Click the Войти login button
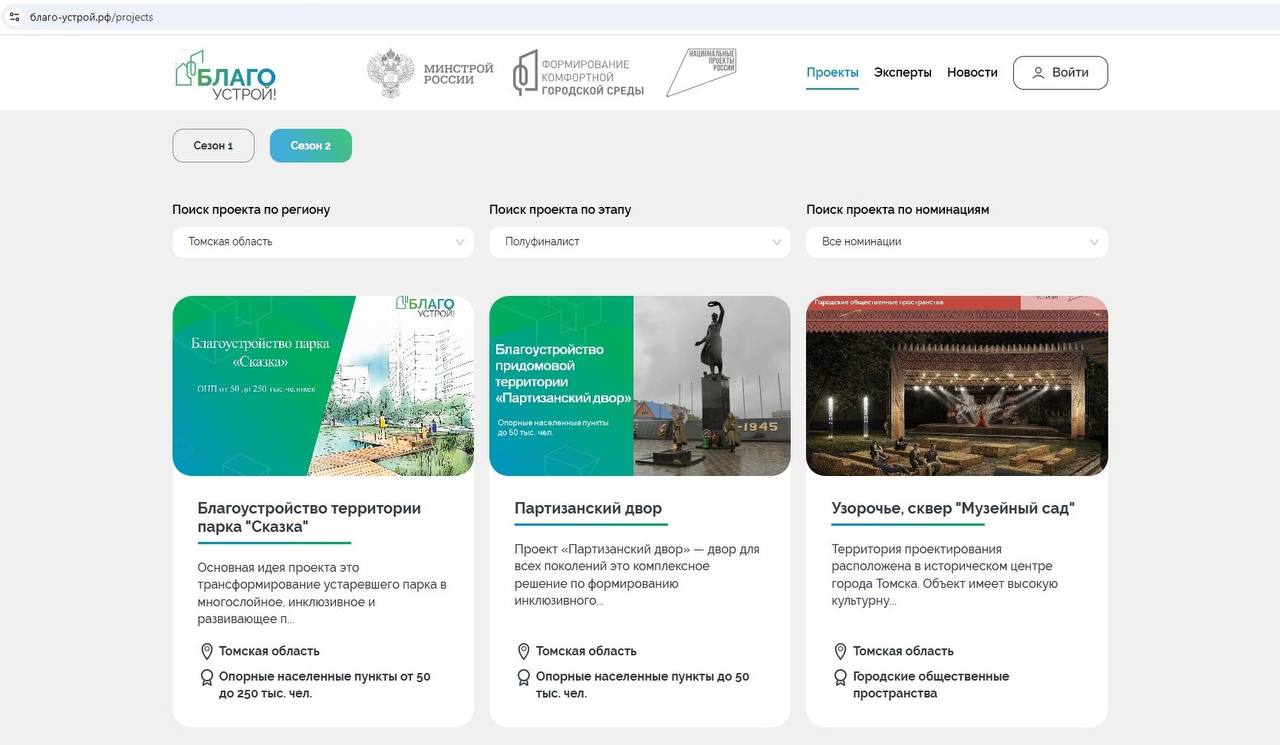This screenshot has height=745, width=1280. pos(1060,73)
